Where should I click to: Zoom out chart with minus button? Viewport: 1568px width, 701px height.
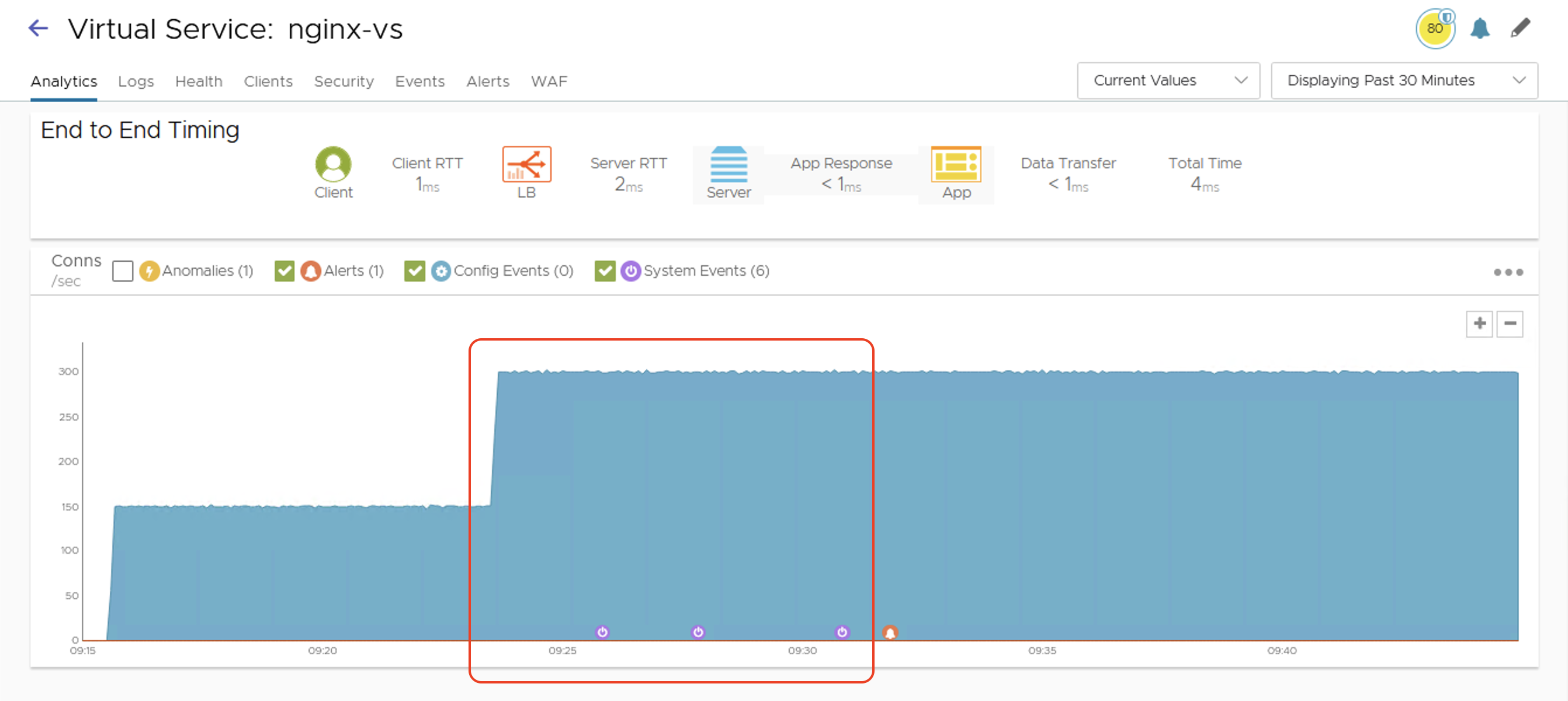pos(1510,324)
